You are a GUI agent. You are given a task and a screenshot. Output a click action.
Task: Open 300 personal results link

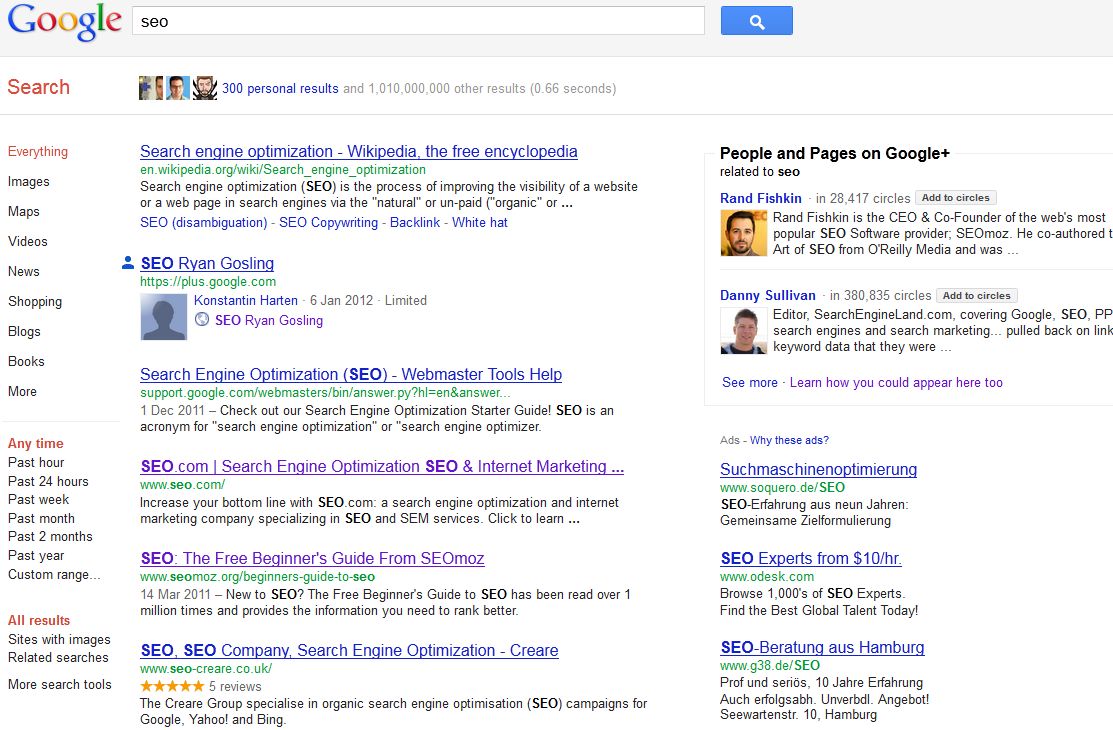point(280,88)
